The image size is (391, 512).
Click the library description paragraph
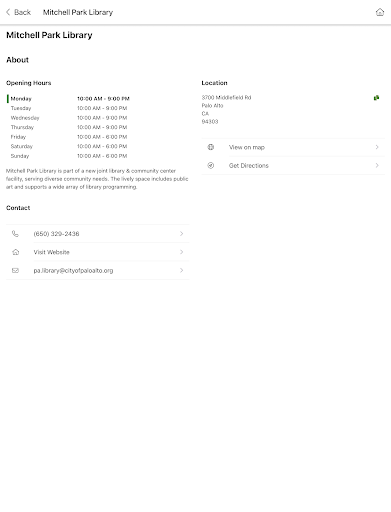pyautogui.click(x=97, y=179)
